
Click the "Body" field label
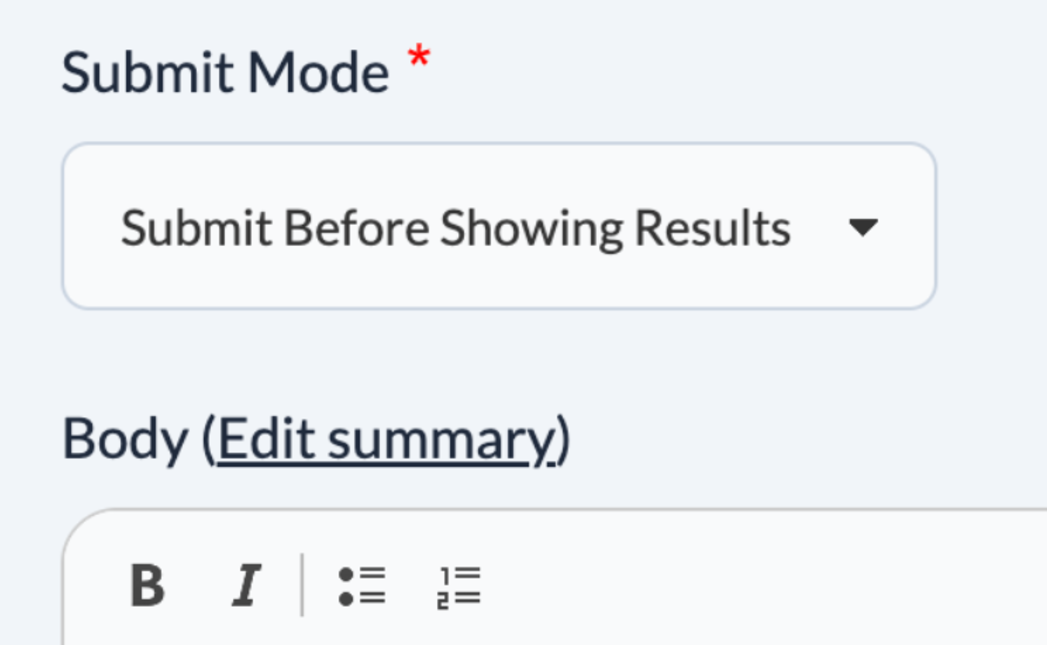tap(125, 440)
